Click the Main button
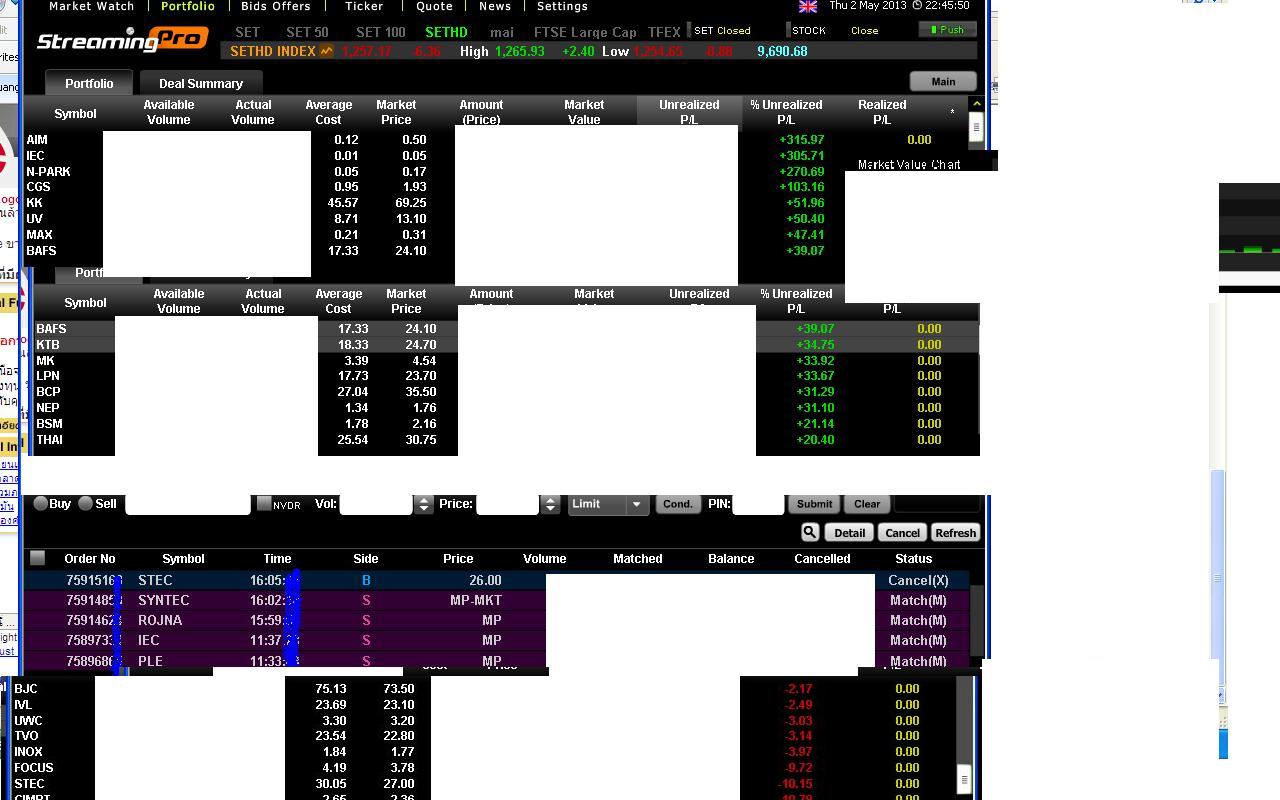 tap(943, 81)
